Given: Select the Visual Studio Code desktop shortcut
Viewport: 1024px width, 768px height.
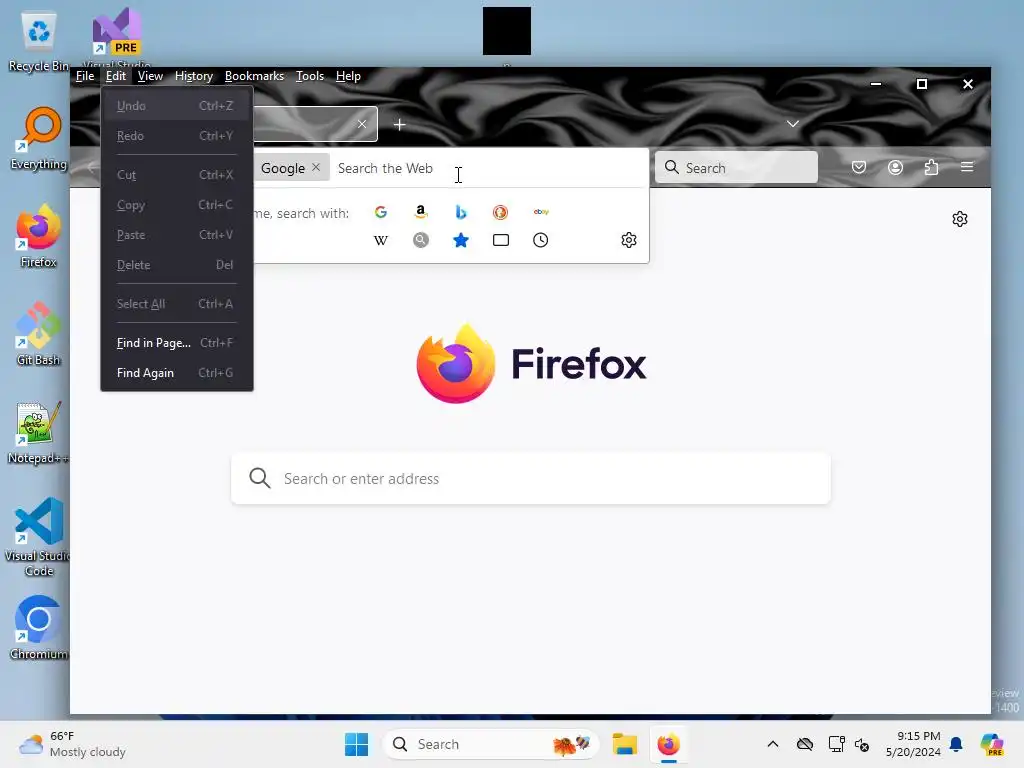Looking at the screenshot, I should (38, 537).
